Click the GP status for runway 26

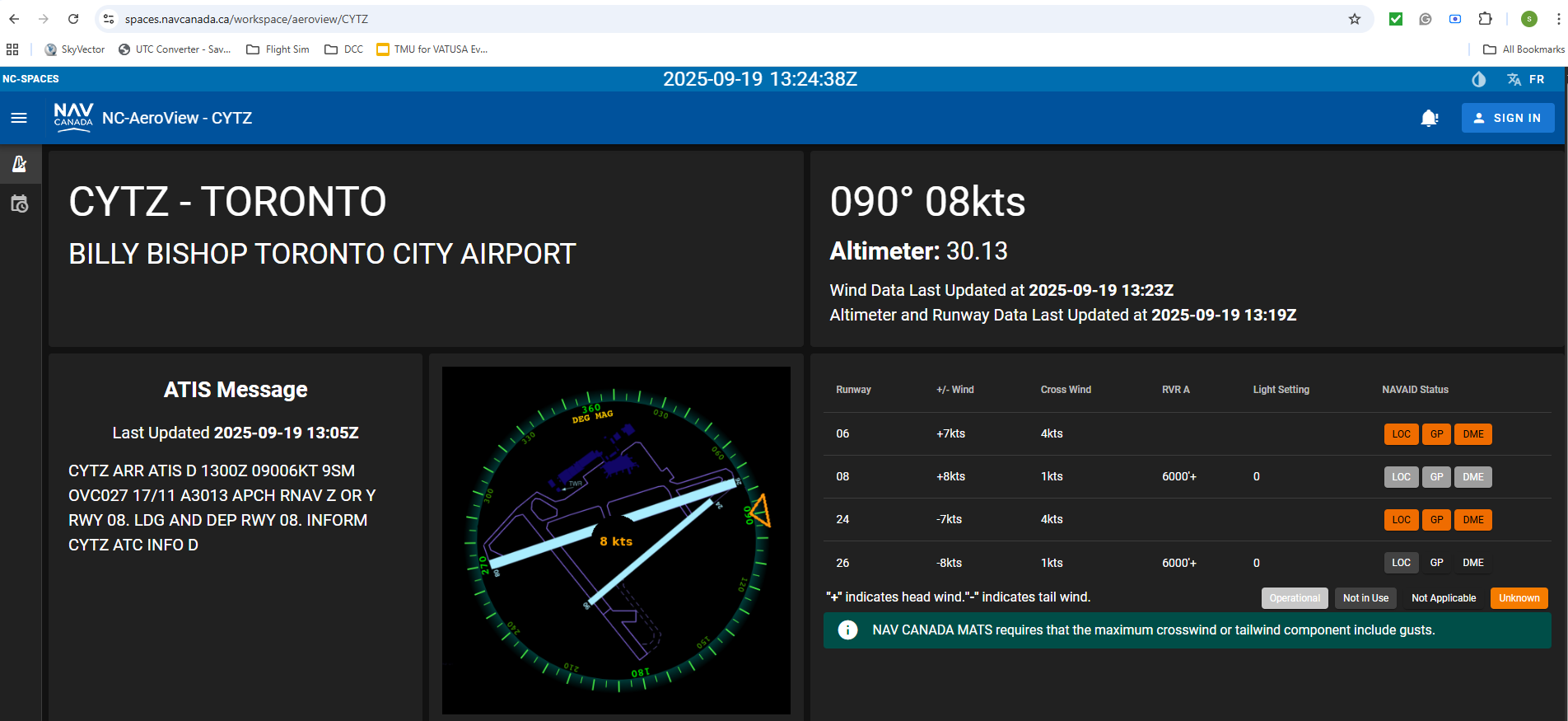click(1437, 563)
